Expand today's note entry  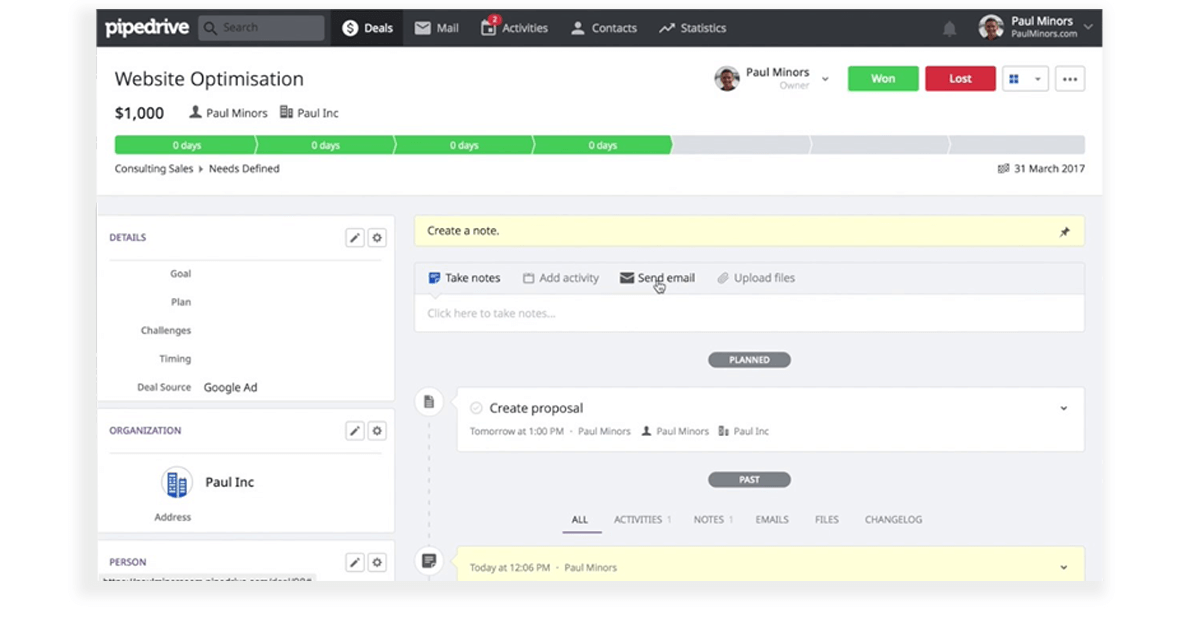[x=1064, y=566]
